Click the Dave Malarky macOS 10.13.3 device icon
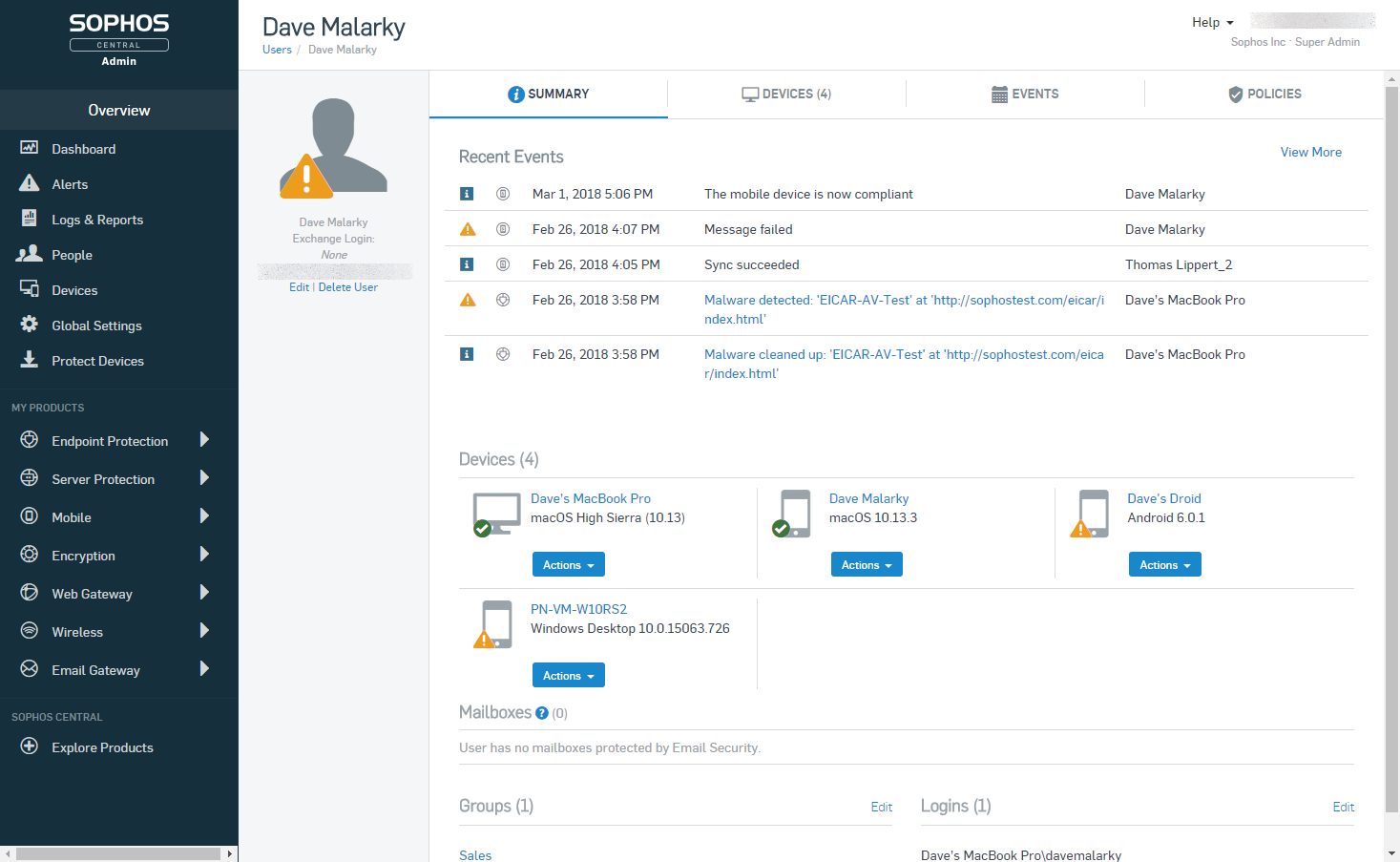The width and height of the screenshot is (1400, 862). point(794,515)
